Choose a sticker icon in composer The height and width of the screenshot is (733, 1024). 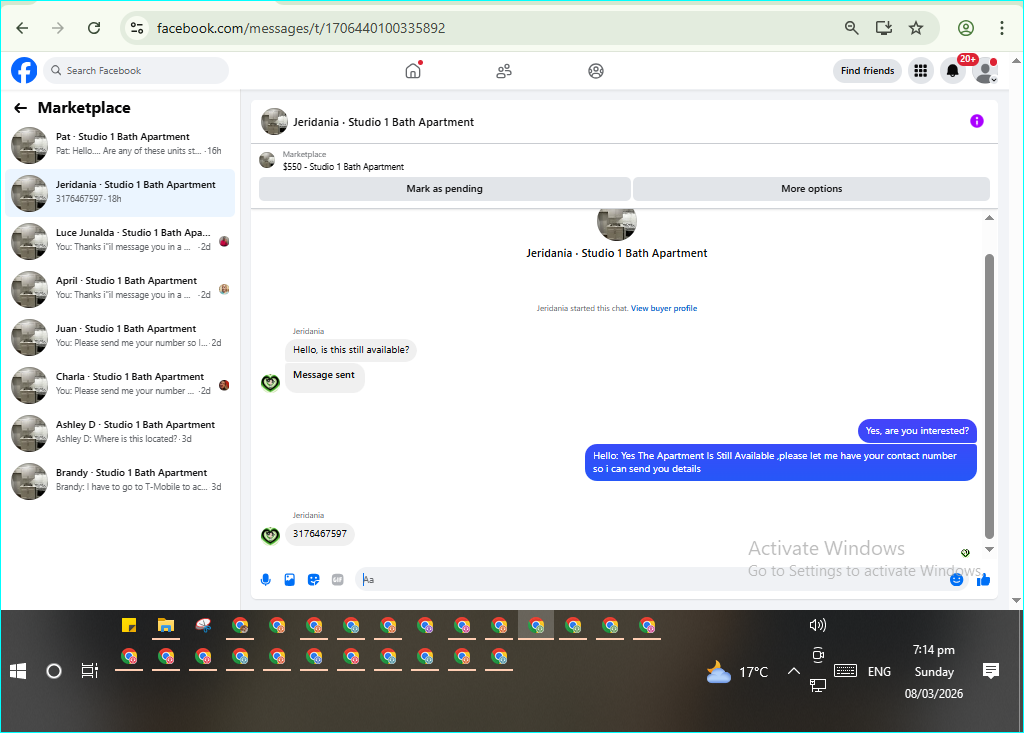click(x=313, y=579)
